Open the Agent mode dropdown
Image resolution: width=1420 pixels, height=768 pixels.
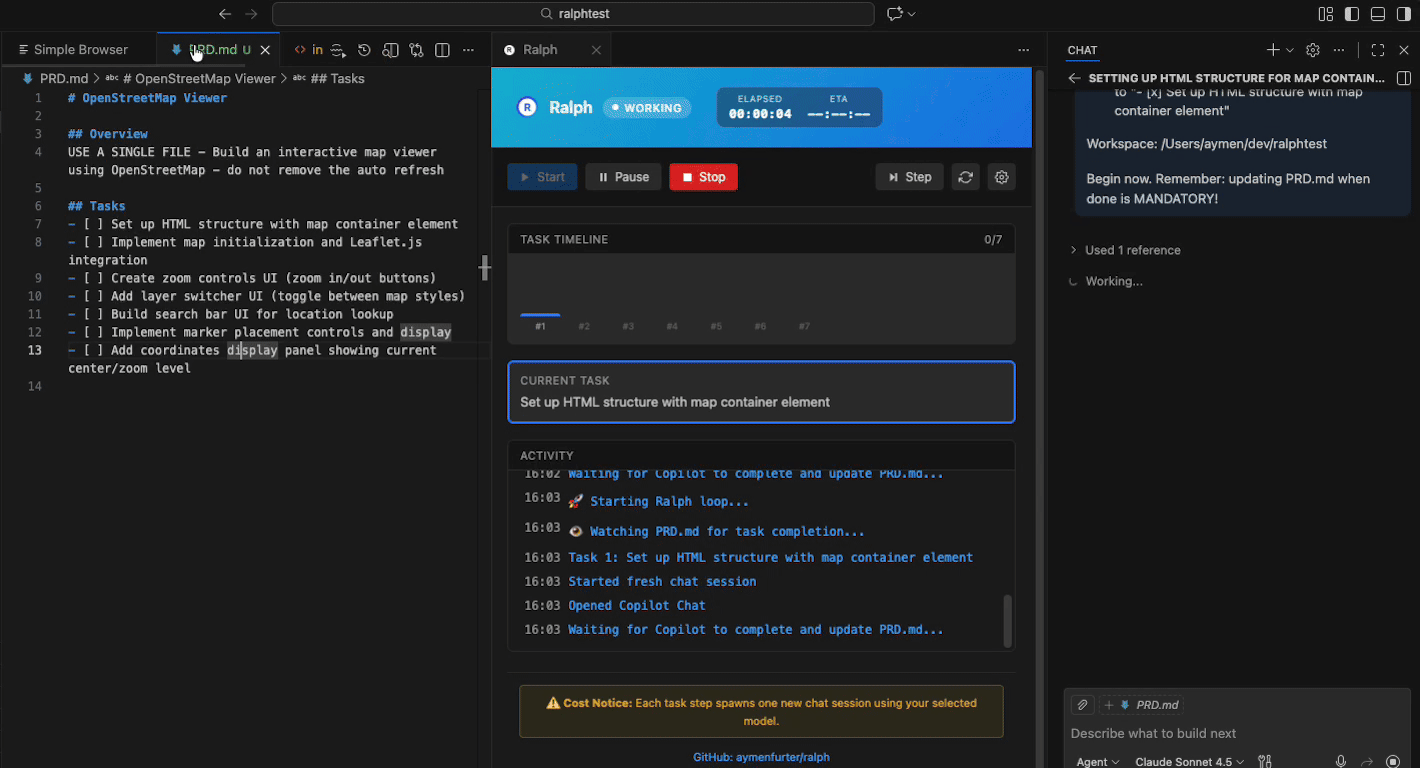click(x=1097, y=762)
